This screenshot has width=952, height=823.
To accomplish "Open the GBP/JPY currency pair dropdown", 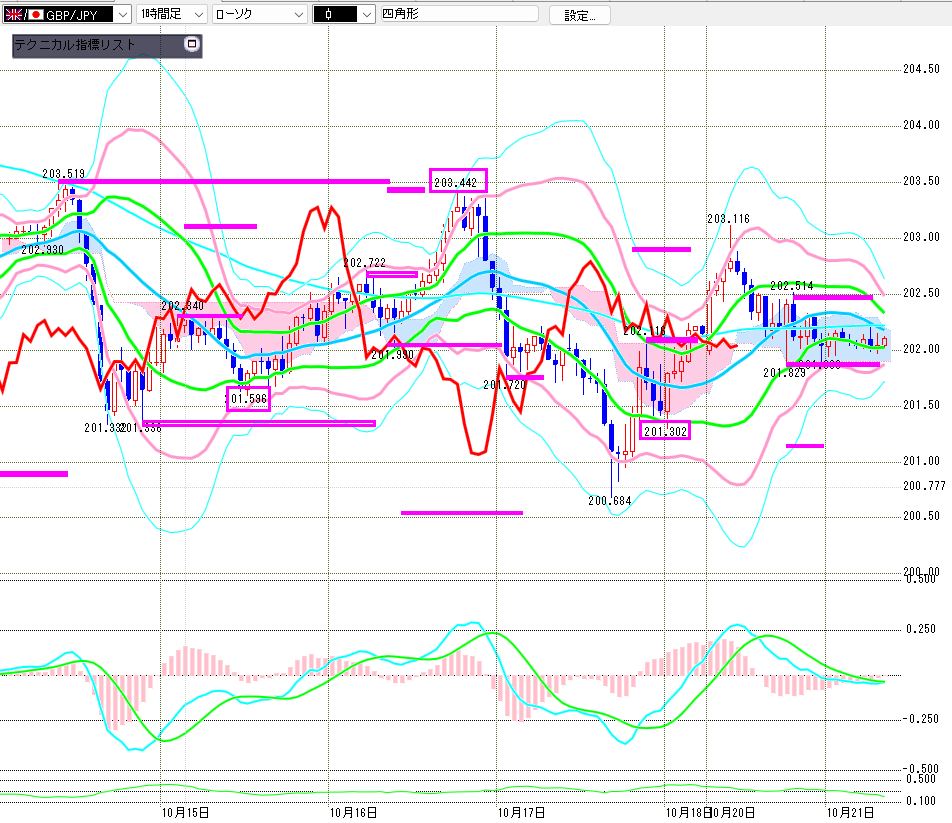I will coord(122,15).
